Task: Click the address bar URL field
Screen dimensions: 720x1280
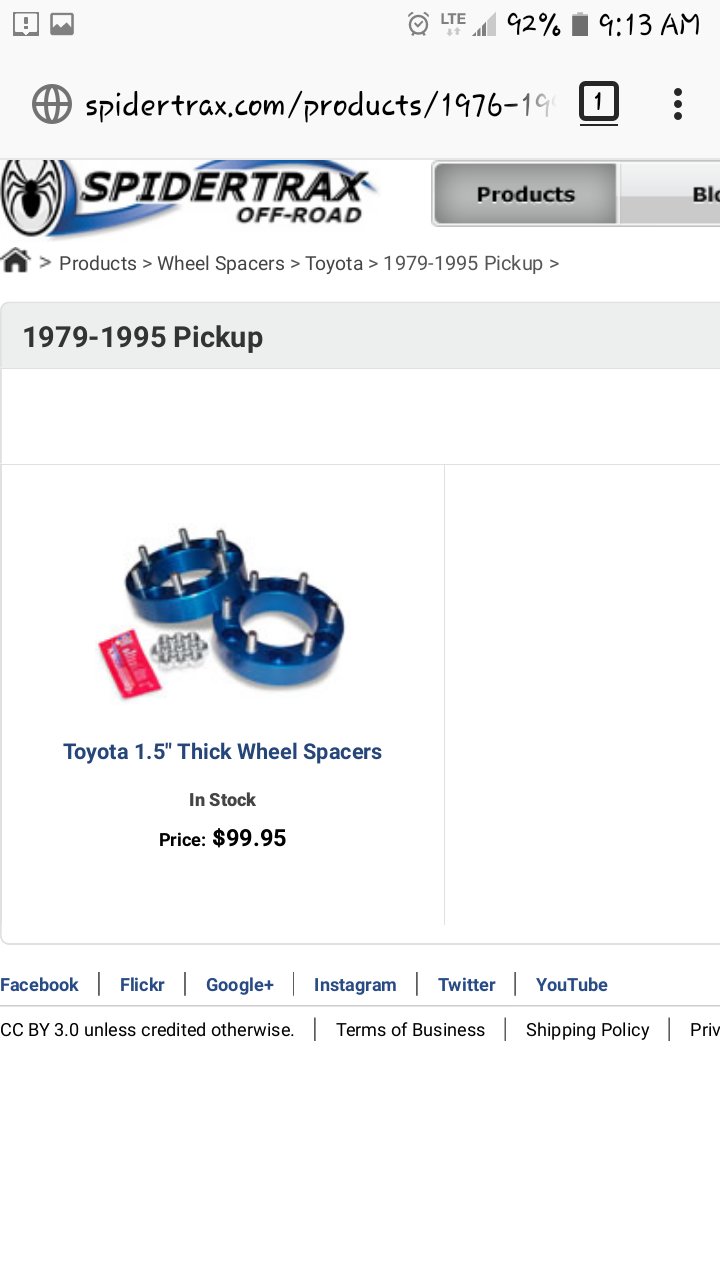Action: click(x=318, y=104)
